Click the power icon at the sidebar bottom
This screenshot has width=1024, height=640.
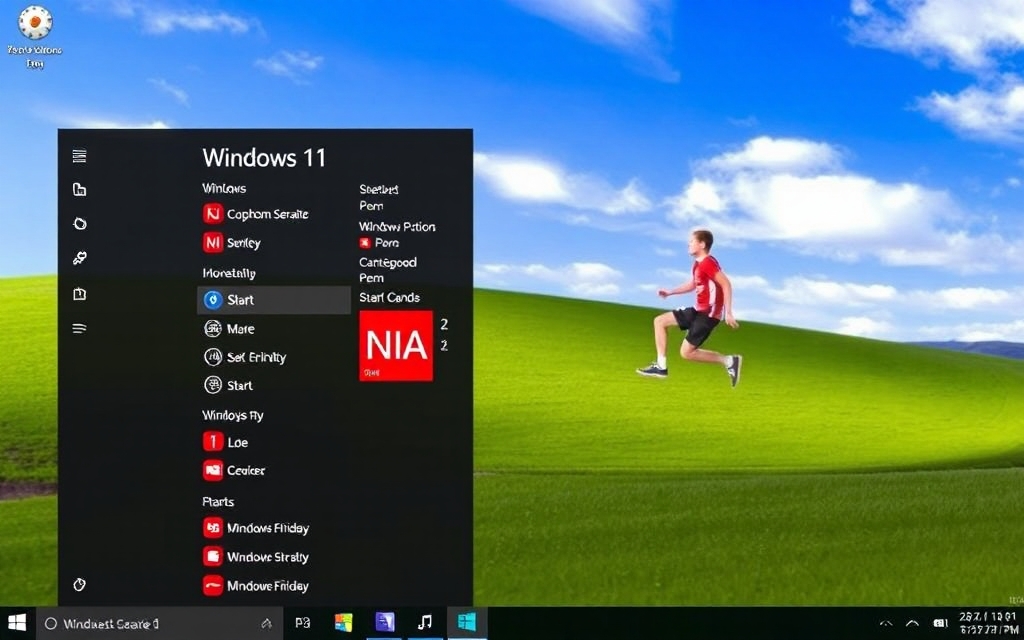[80, 584]
